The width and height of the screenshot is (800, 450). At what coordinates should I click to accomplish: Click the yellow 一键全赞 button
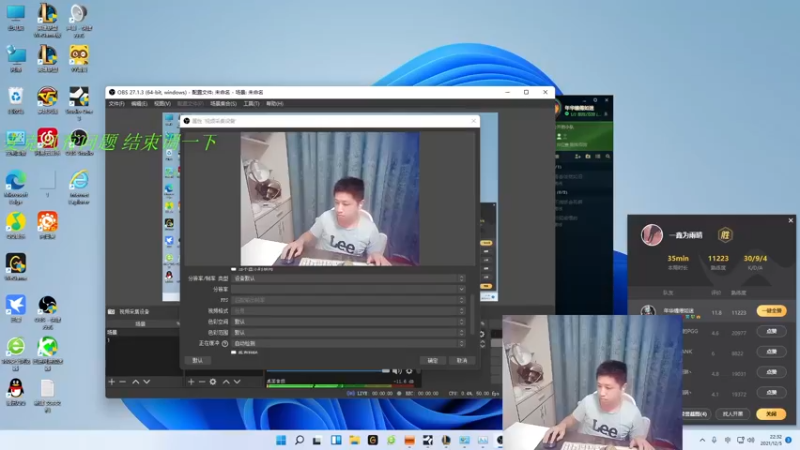(771, 311)
